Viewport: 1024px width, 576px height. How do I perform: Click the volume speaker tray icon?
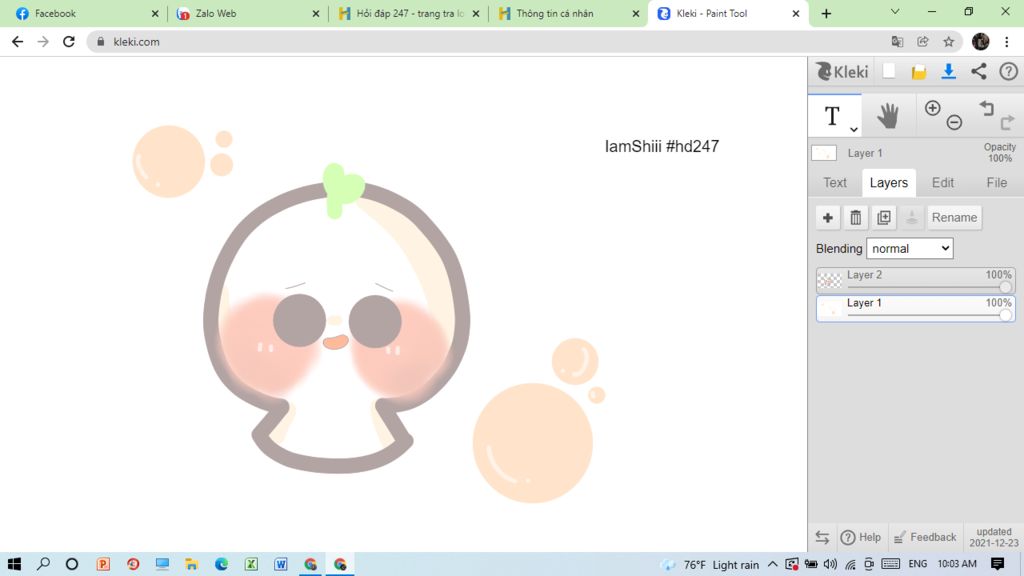click(x=830, y=564)
